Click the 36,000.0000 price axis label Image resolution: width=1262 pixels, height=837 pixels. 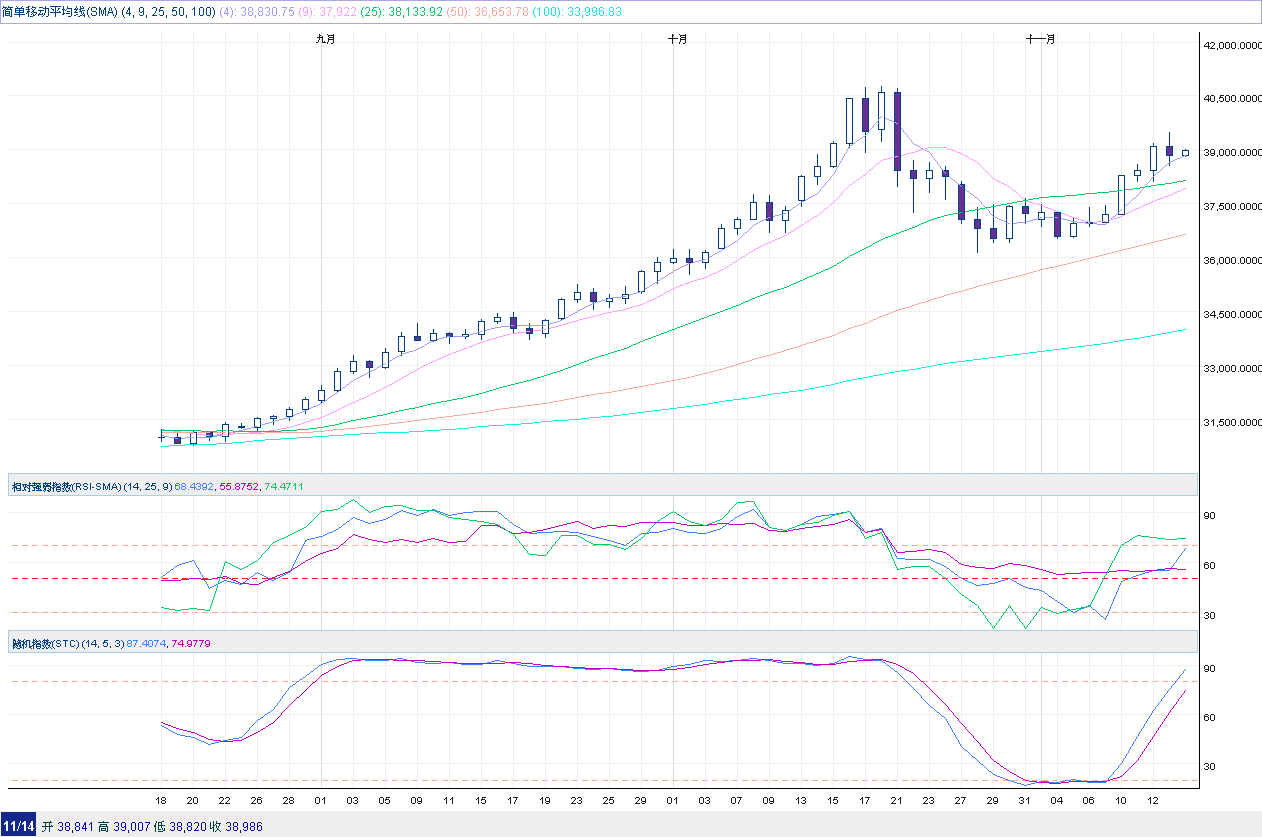coord(1230,261)
